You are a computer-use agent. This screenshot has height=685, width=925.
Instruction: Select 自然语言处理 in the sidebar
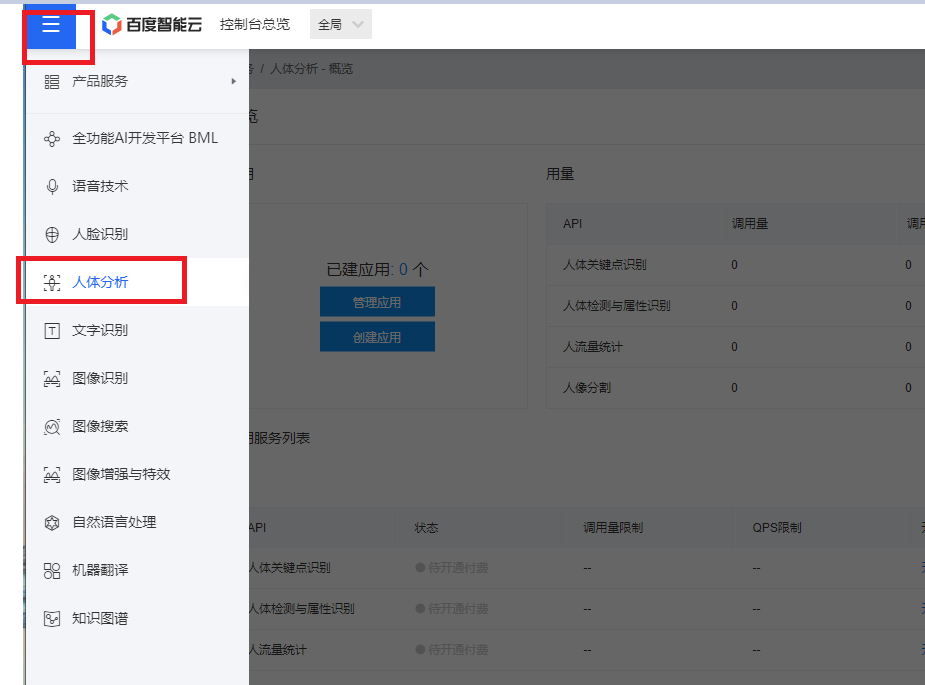point(137,522)
